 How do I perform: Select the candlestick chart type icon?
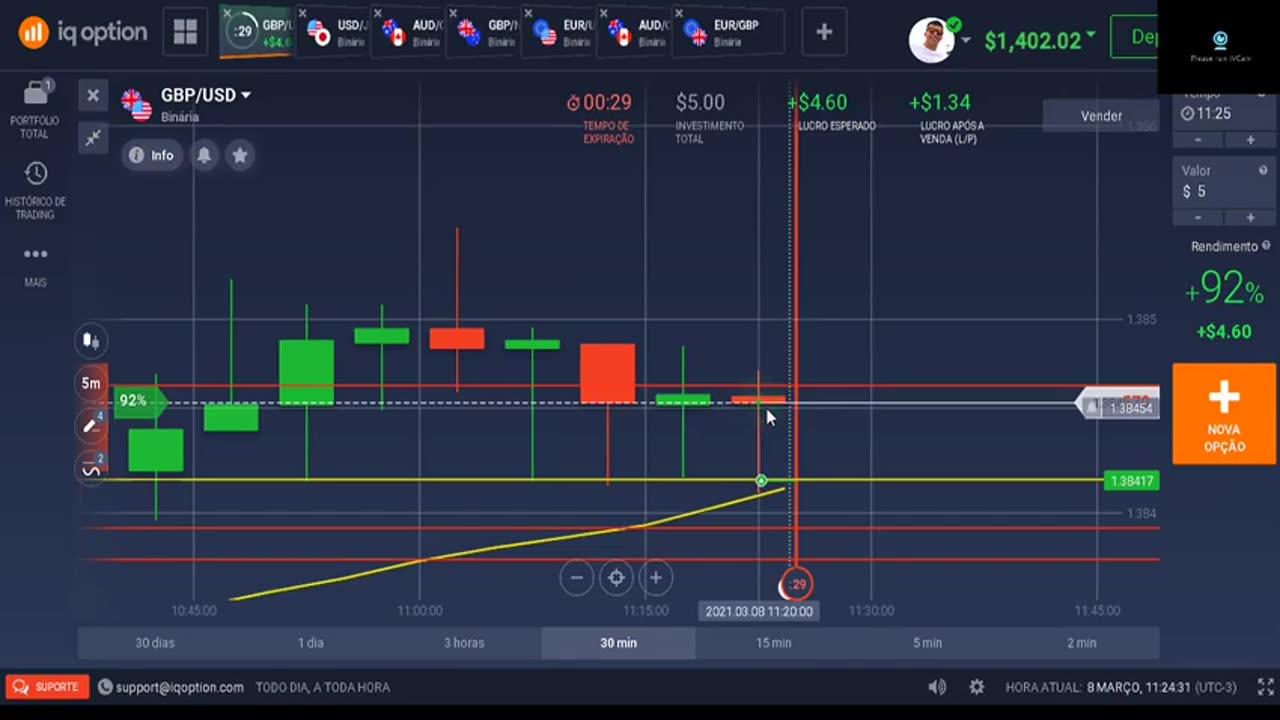(x=91, y=341)
